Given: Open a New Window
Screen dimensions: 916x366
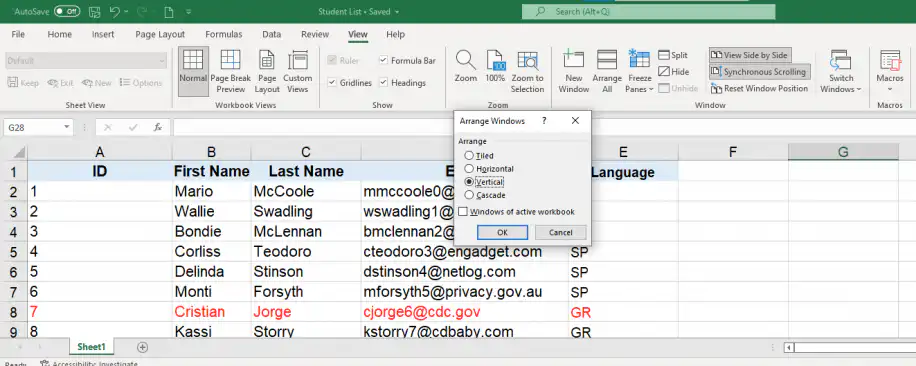Looking at the screenshot, I should [574, 71].
